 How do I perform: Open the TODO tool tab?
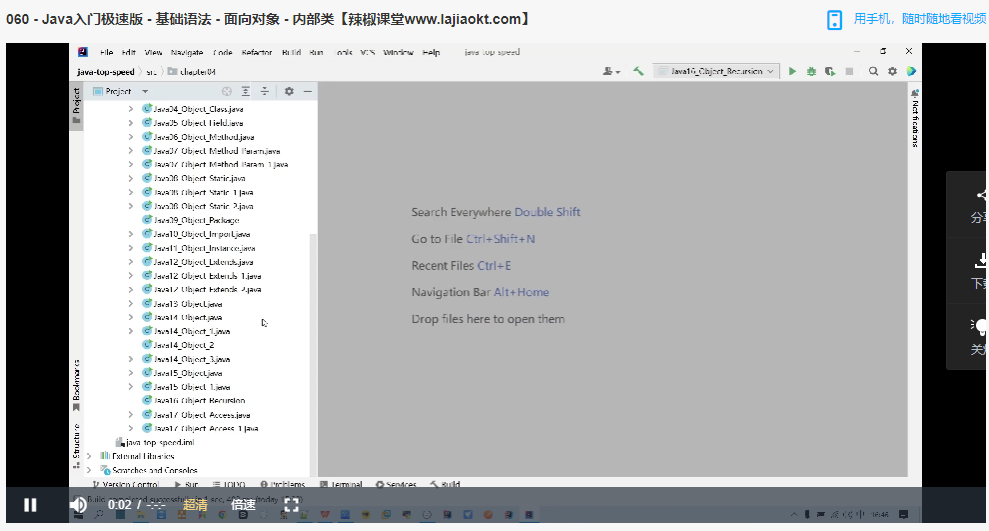pos(229,484)
